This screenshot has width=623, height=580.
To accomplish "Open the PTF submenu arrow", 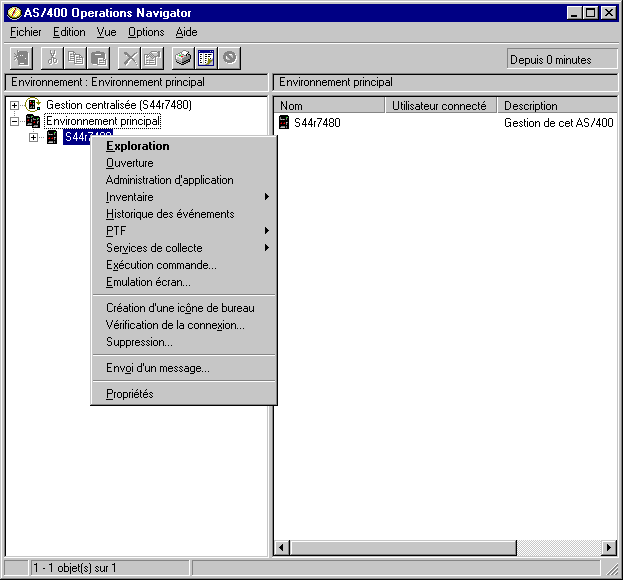I will (x=267, y=230).
